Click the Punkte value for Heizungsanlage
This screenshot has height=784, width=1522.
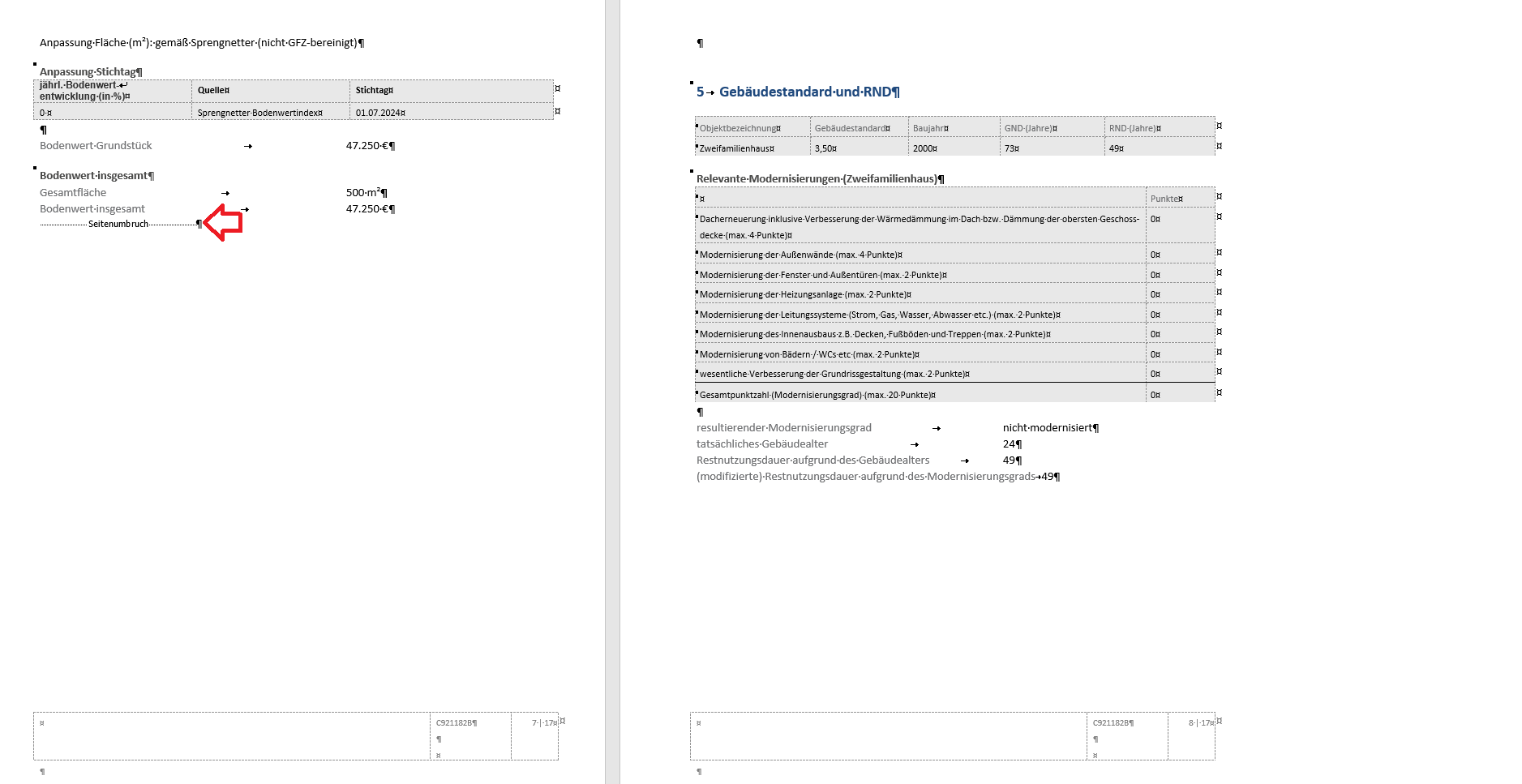point(1155,294)
